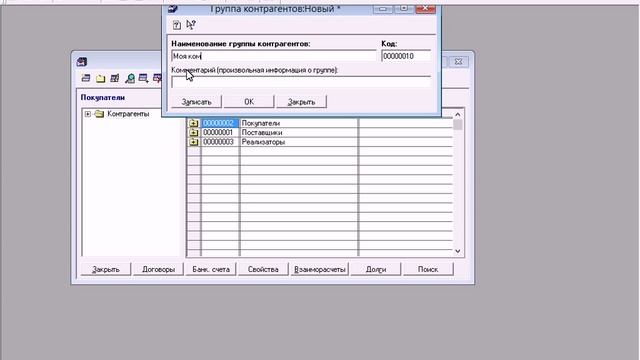
Task: Select the code cell 00000003
Action: (220, 142)
